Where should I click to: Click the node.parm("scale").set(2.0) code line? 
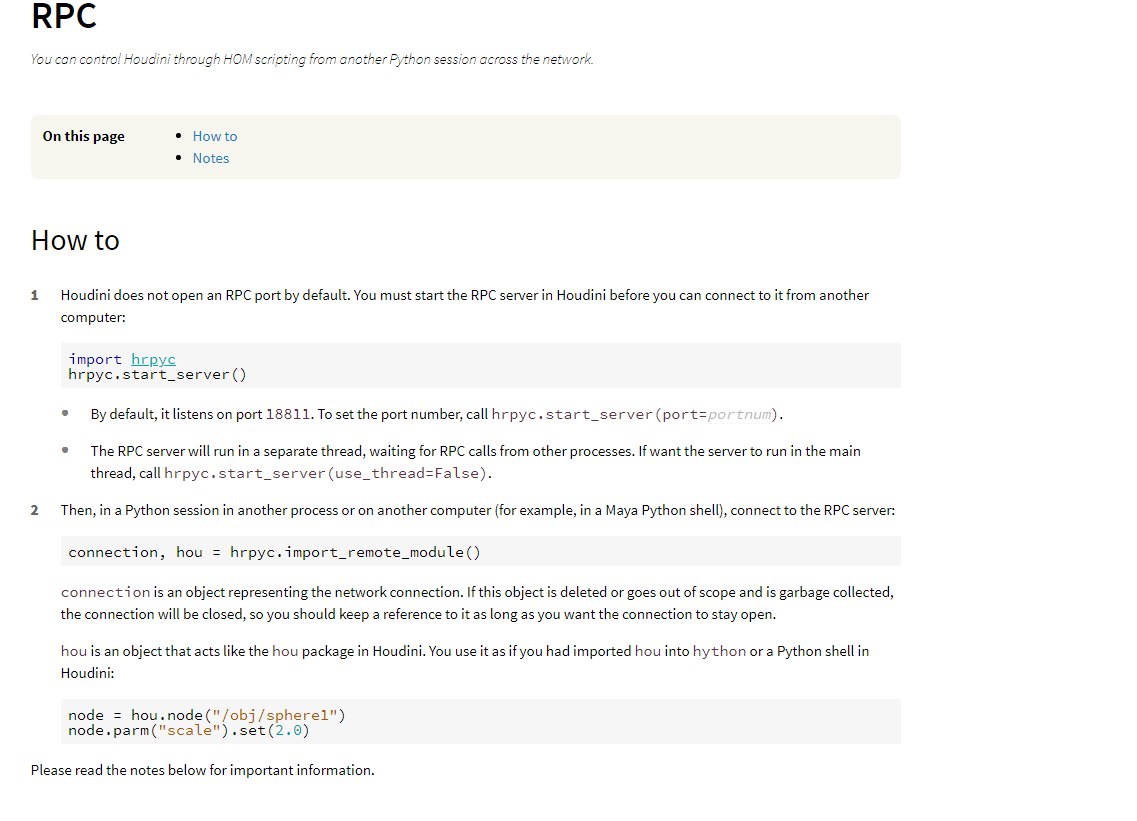coord(189,731)
